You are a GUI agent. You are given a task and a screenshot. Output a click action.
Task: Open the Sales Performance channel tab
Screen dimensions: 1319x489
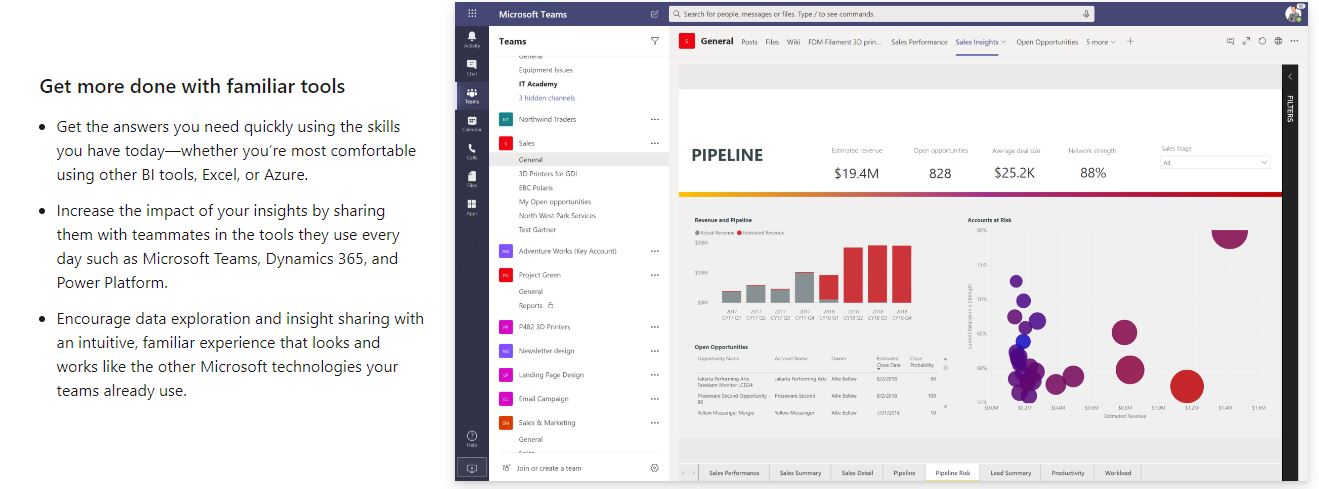[x=919, y=42]
